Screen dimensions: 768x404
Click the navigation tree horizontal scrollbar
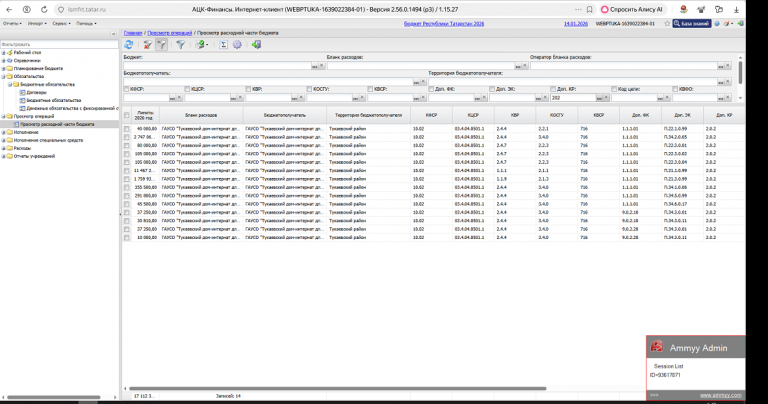pyautogui.click(x=54, y=397)
